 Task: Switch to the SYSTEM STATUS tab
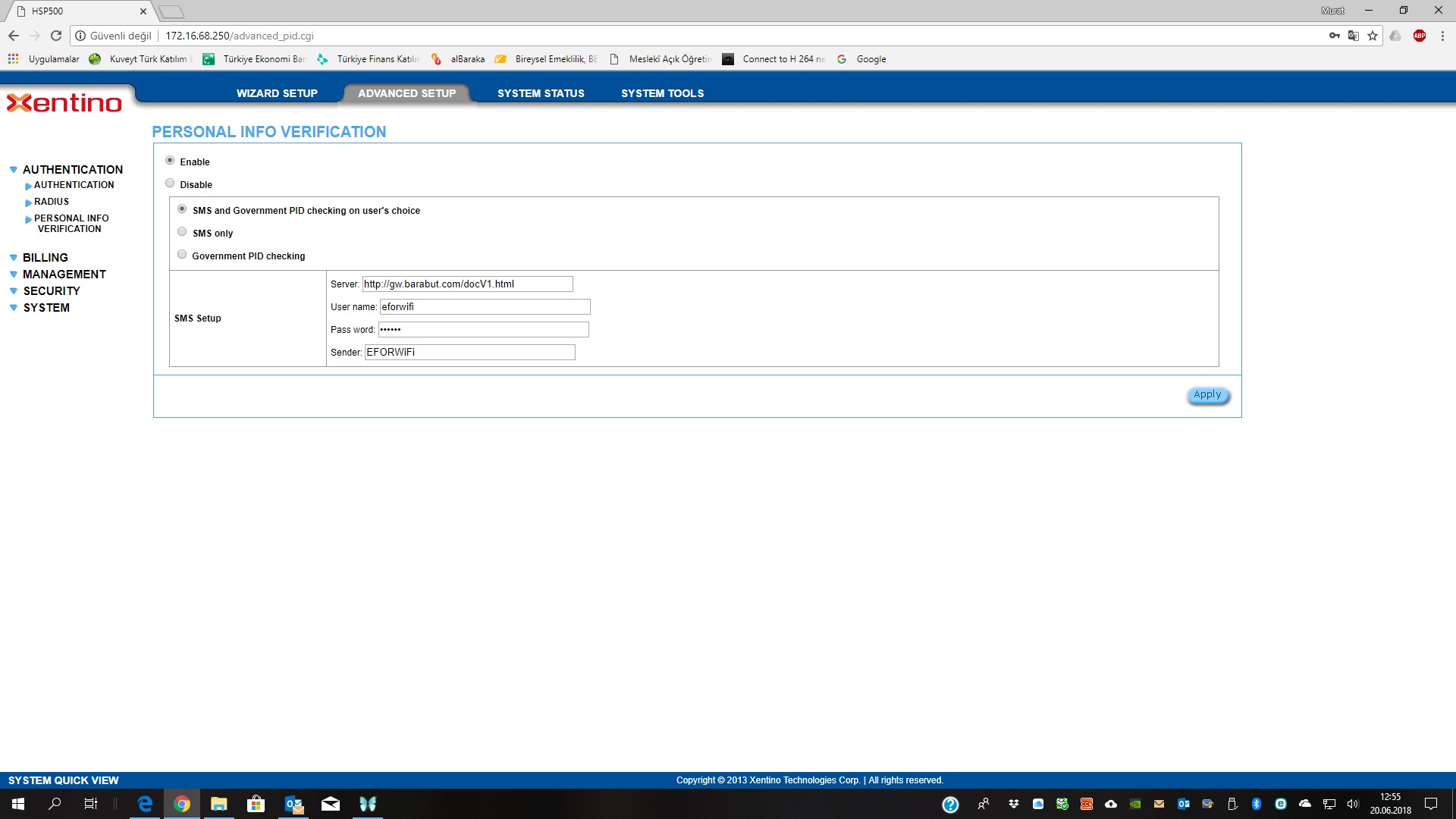[x=541, y=93]
